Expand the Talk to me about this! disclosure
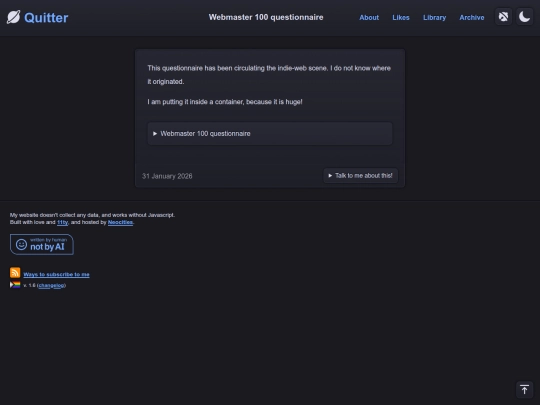540x405 pixels. 360,176
